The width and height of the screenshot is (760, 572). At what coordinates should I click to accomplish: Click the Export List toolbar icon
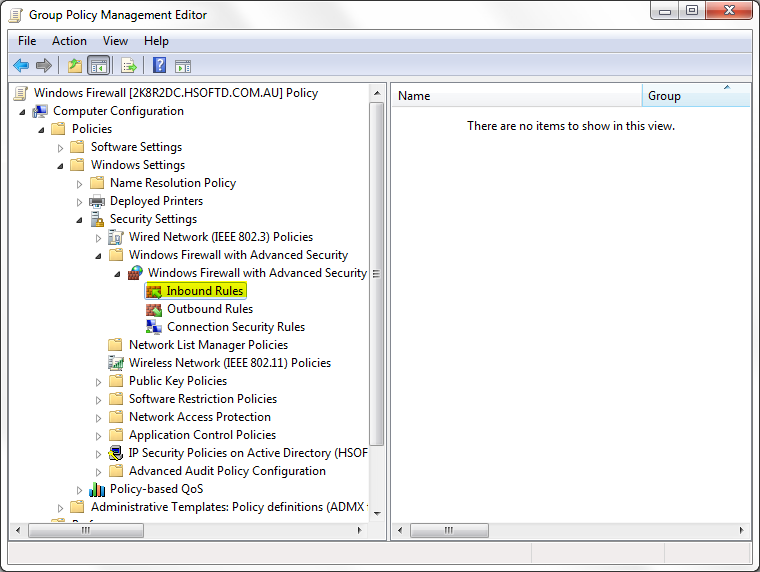point(129,65)
